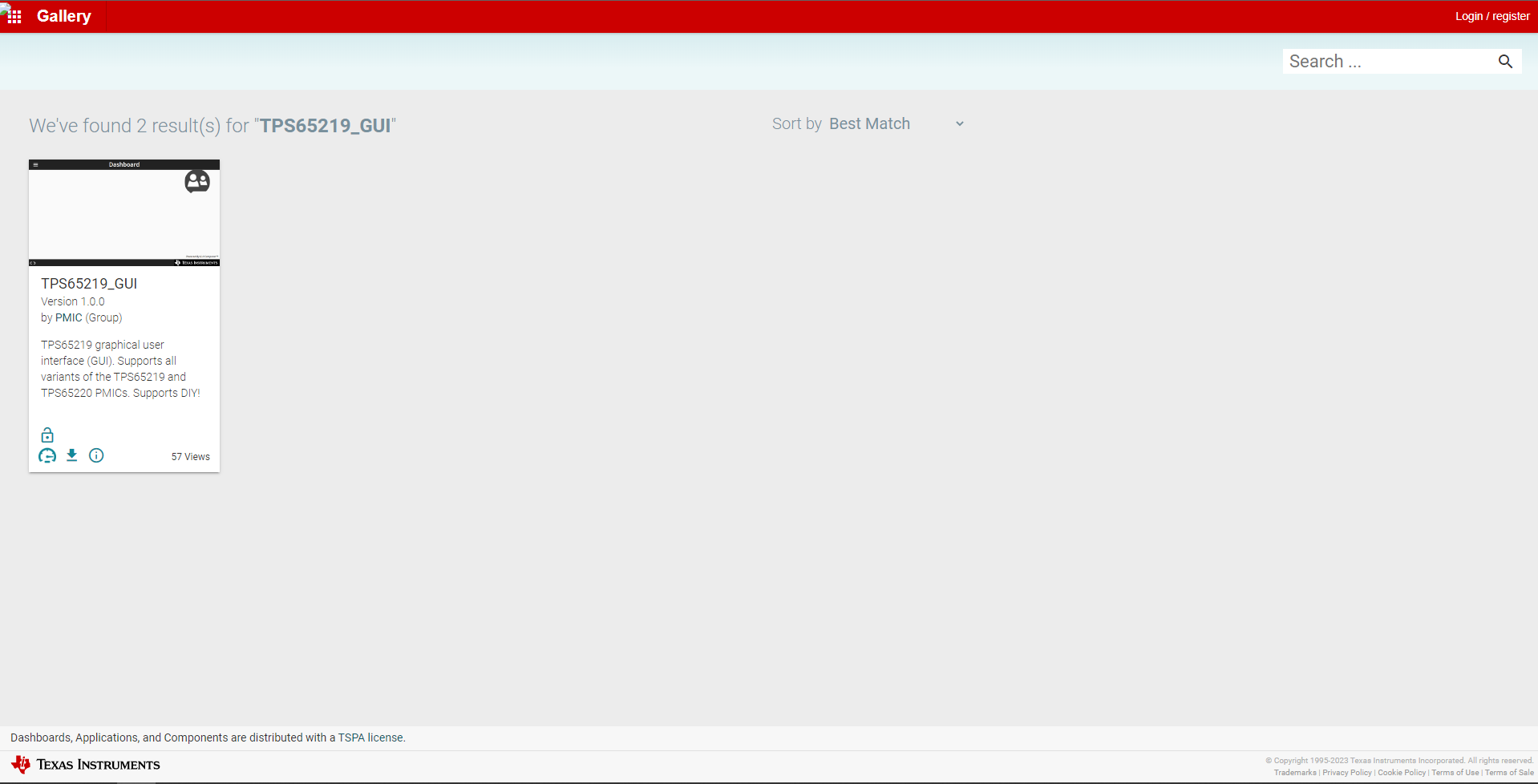
Task: Open the Privacy Policy footer link
Action: [1346, 773]
